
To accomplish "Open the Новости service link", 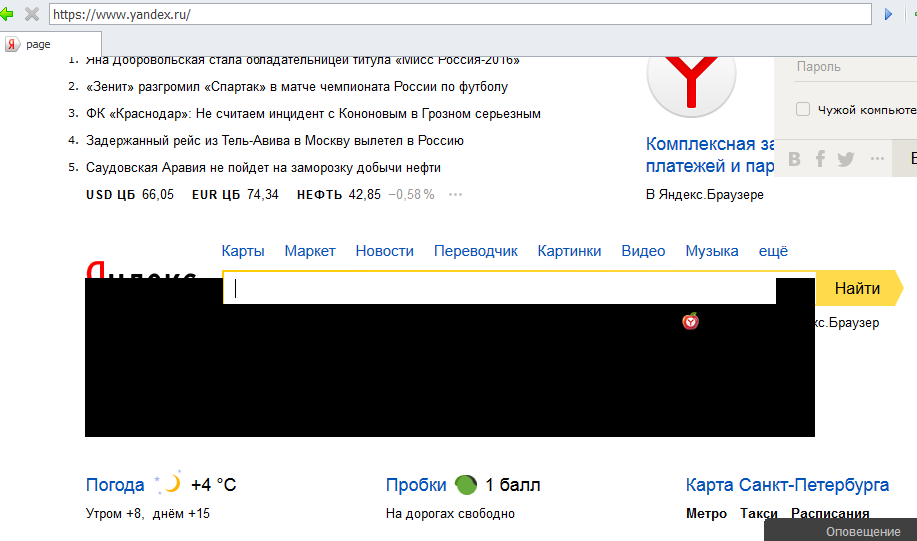I will click(x=384, y=251).
